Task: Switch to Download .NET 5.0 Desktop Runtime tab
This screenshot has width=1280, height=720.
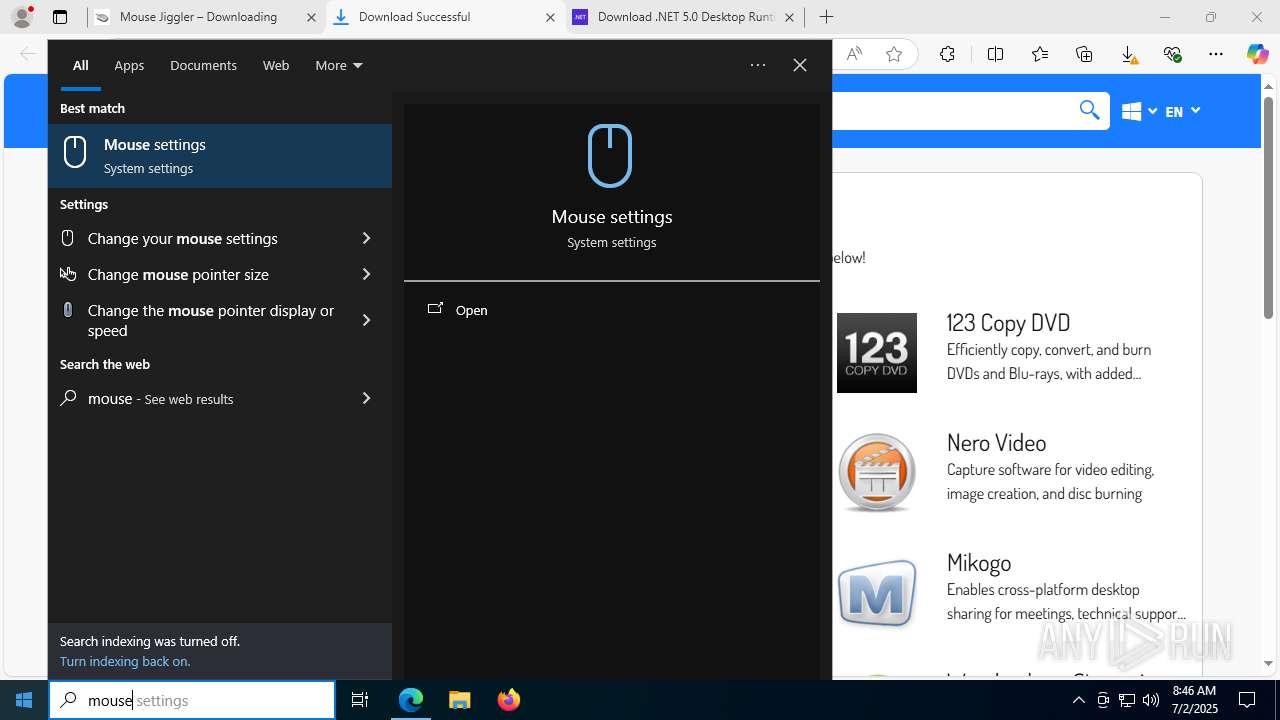Action: click(685, 17)
